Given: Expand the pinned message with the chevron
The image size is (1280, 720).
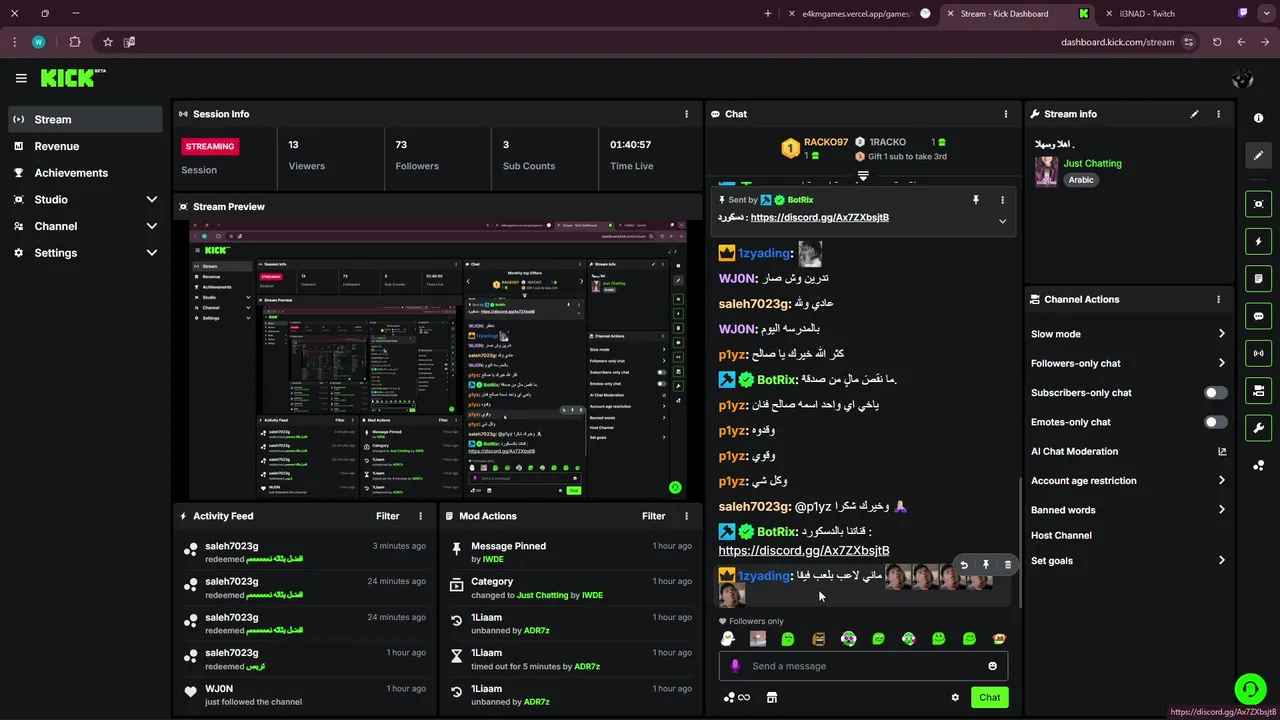Looking at the screenshot, I should (x=1002, y=221).
